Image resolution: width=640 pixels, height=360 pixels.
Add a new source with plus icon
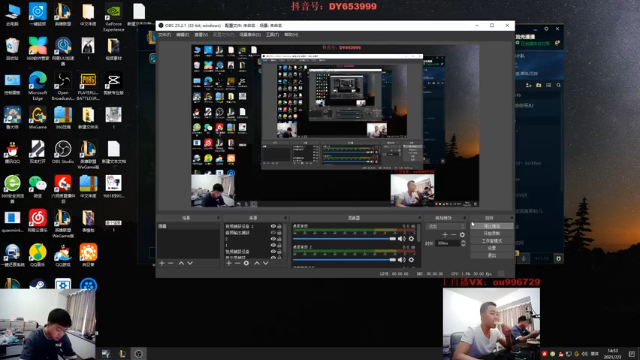pyautogui.click(x=229, y=263)
